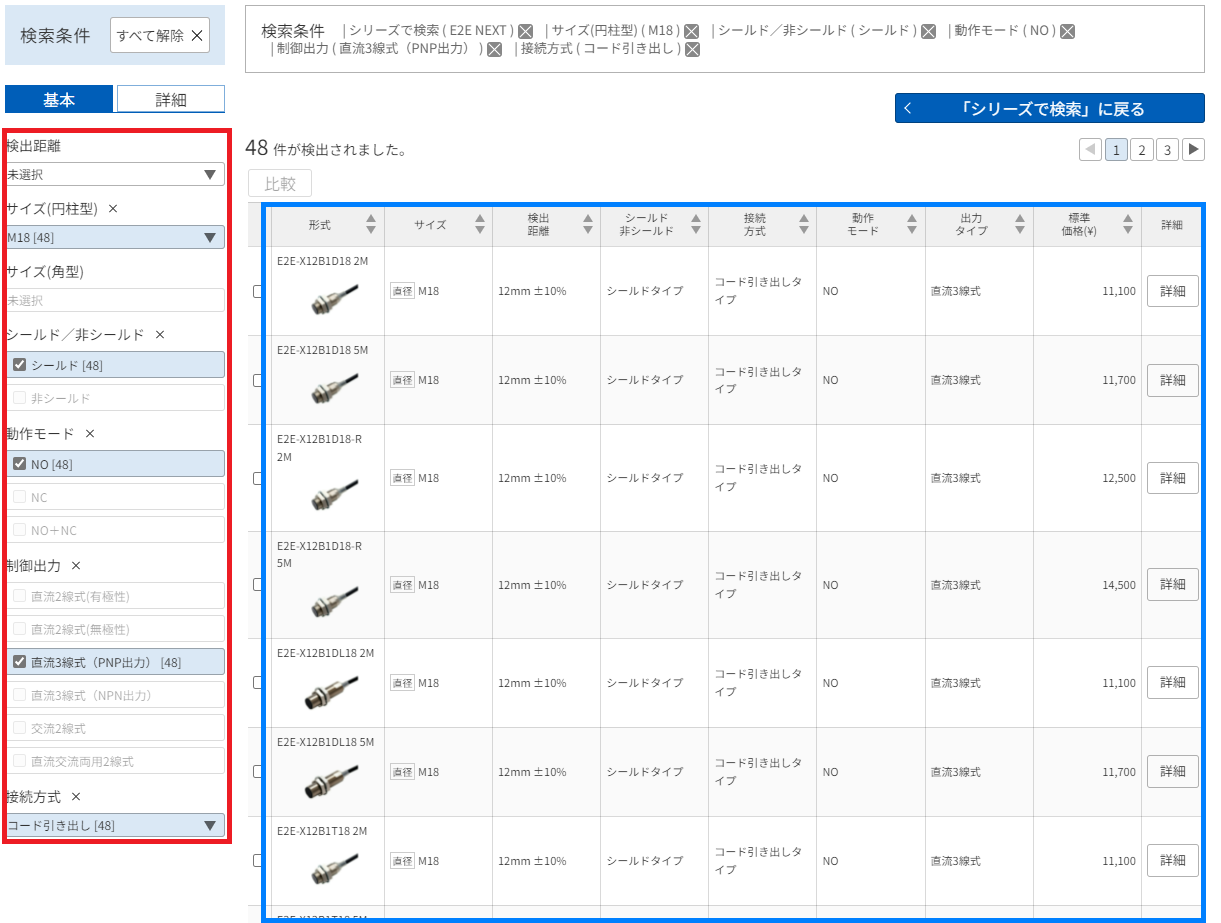This screenshot has height=923, width=1221.
Task: Click the price 14,500 cell
Action: [x=1087, y=585]
